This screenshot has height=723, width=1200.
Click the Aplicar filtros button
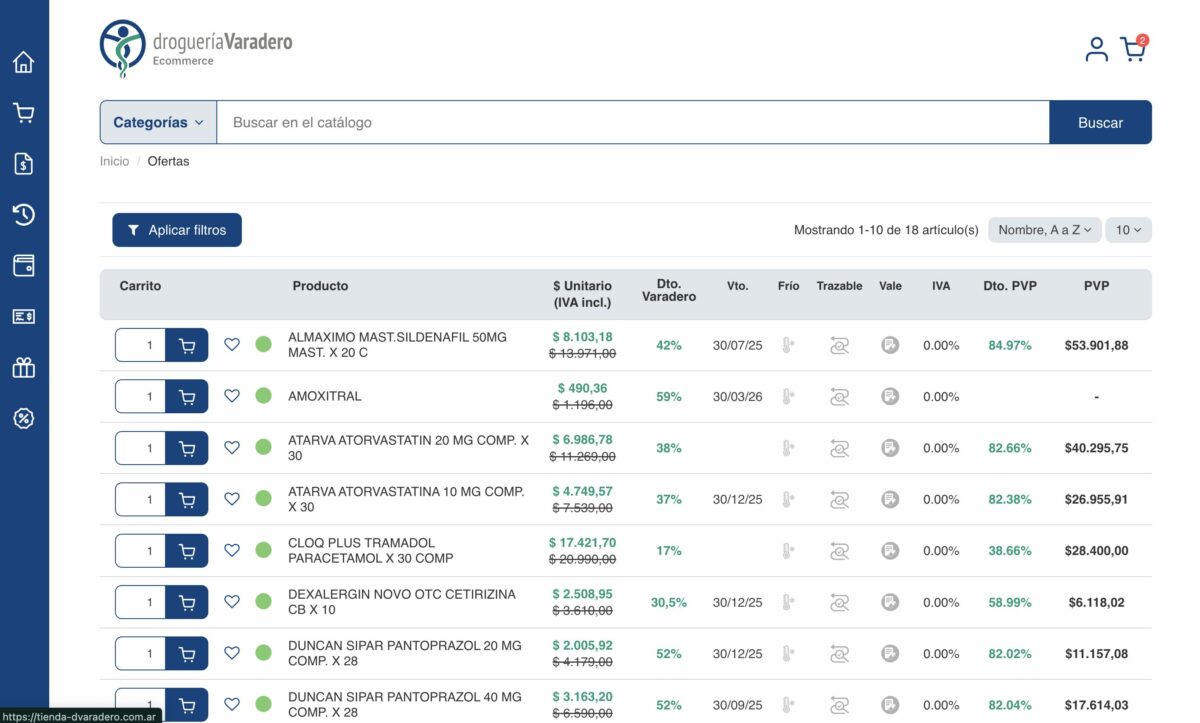177,230
